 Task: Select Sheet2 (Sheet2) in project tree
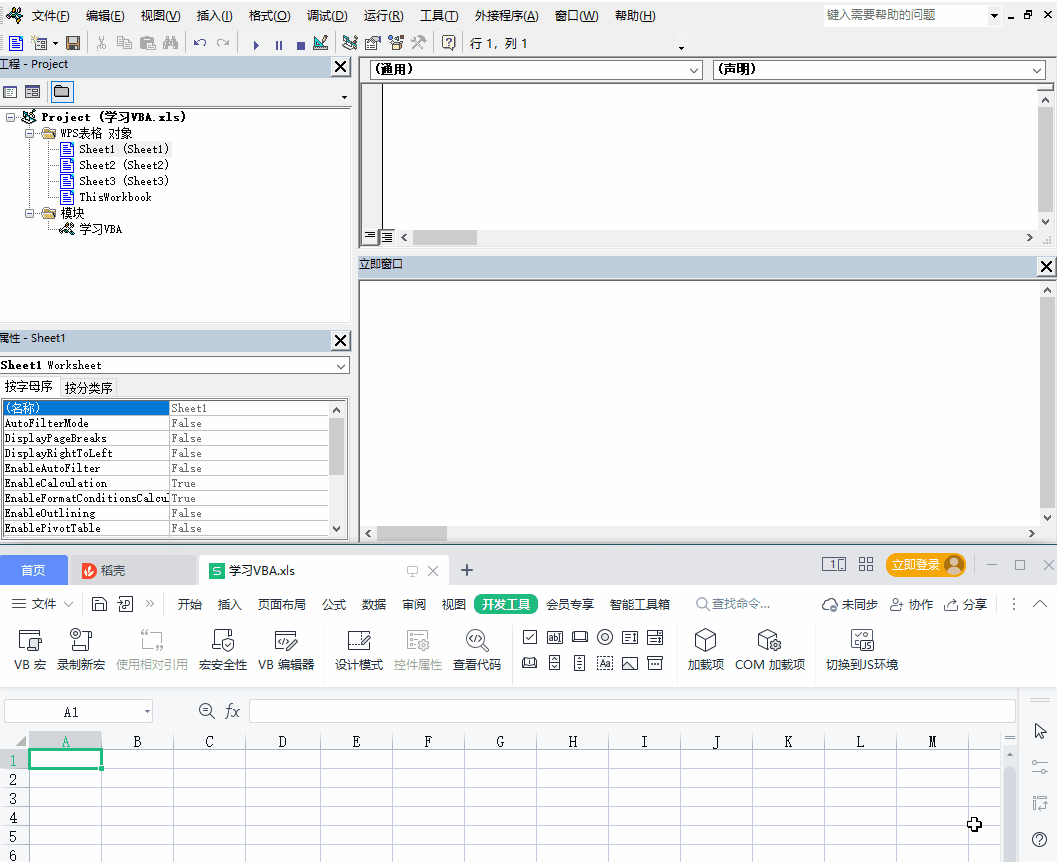[123, 165]
